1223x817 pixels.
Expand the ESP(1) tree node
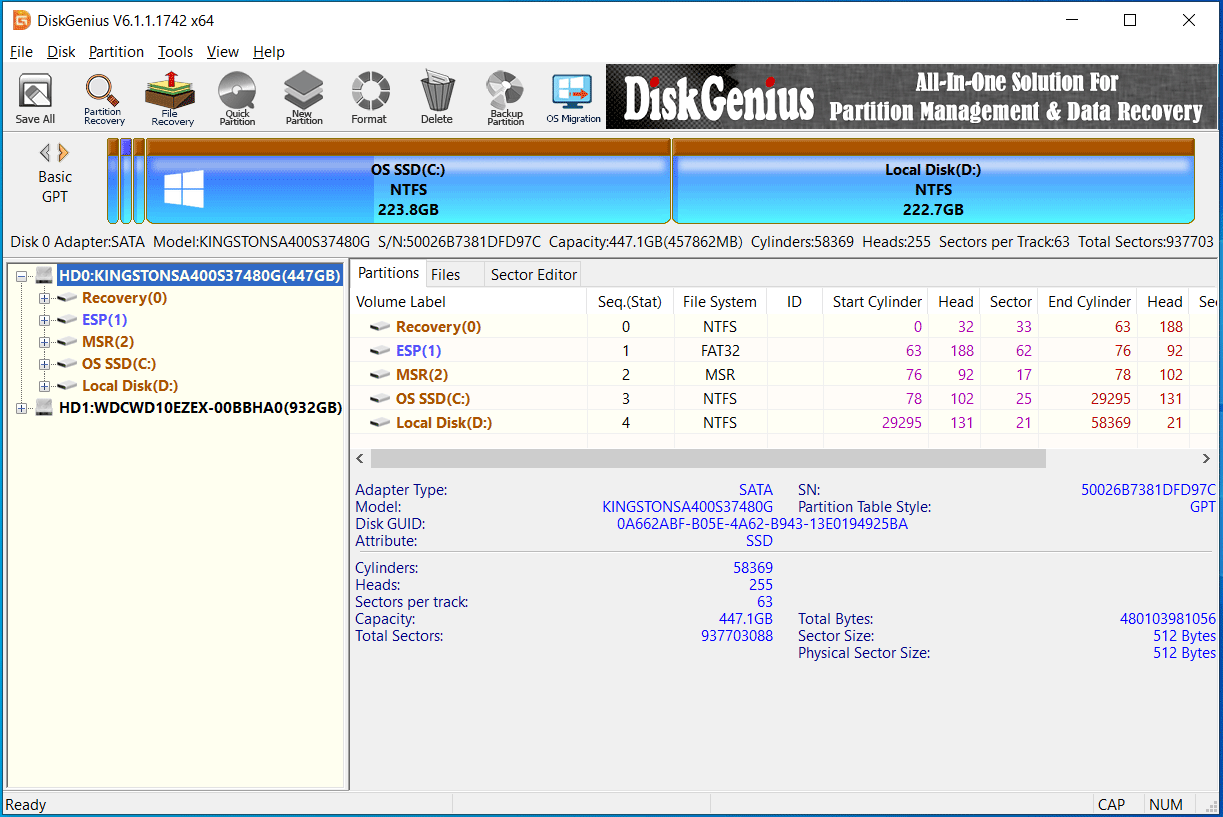pos(44,320)
